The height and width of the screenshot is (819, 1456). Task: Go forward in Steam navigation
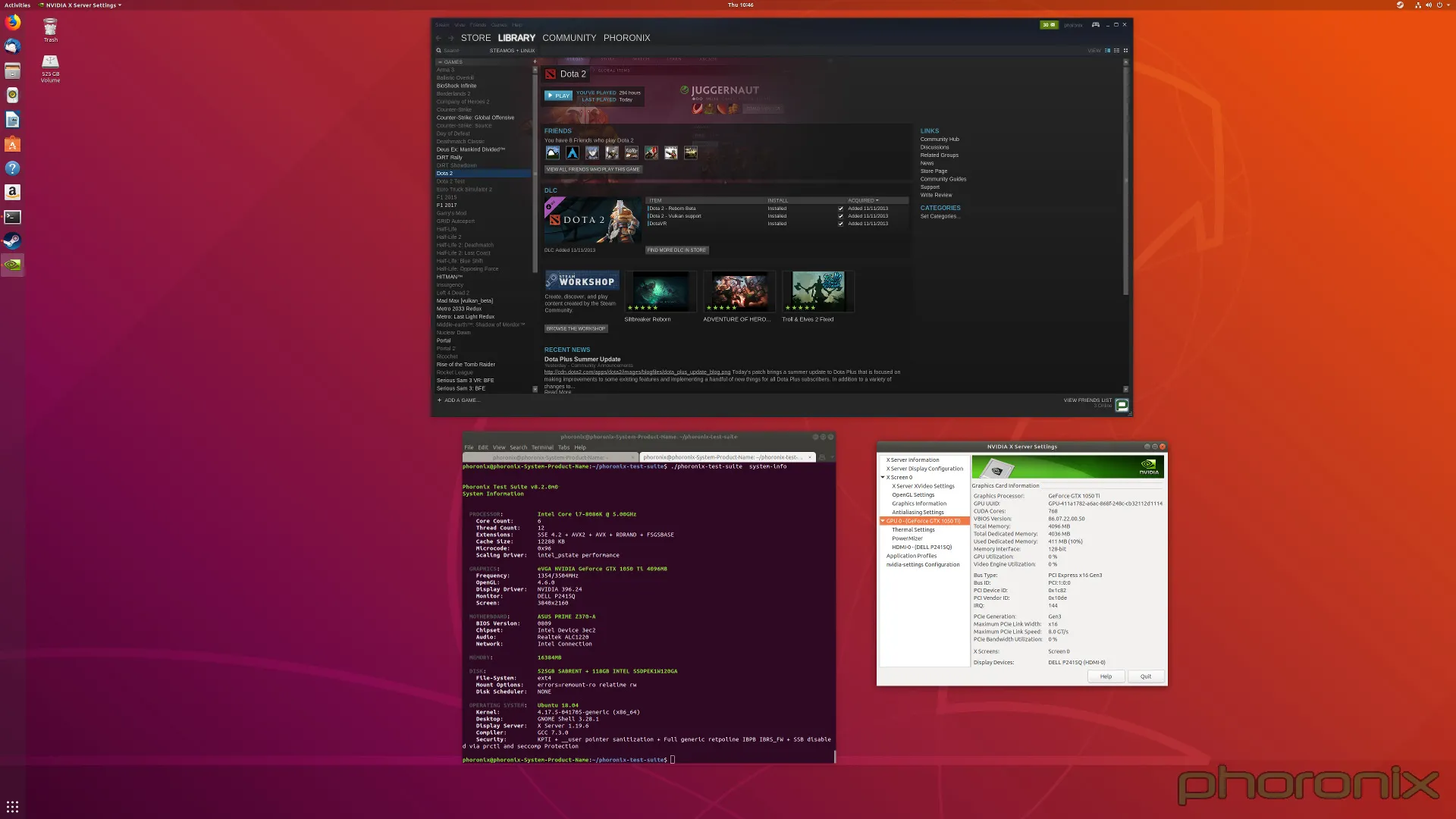451,38
